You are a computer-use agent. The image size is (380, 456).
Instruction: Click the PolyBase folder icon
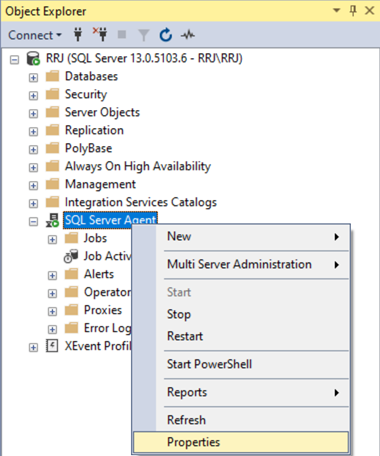tap(52, 148)
